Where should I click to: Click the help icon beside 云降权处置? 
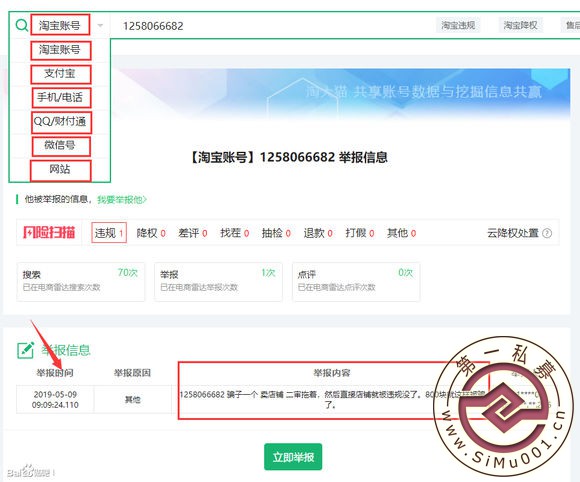tap(547, 233)
